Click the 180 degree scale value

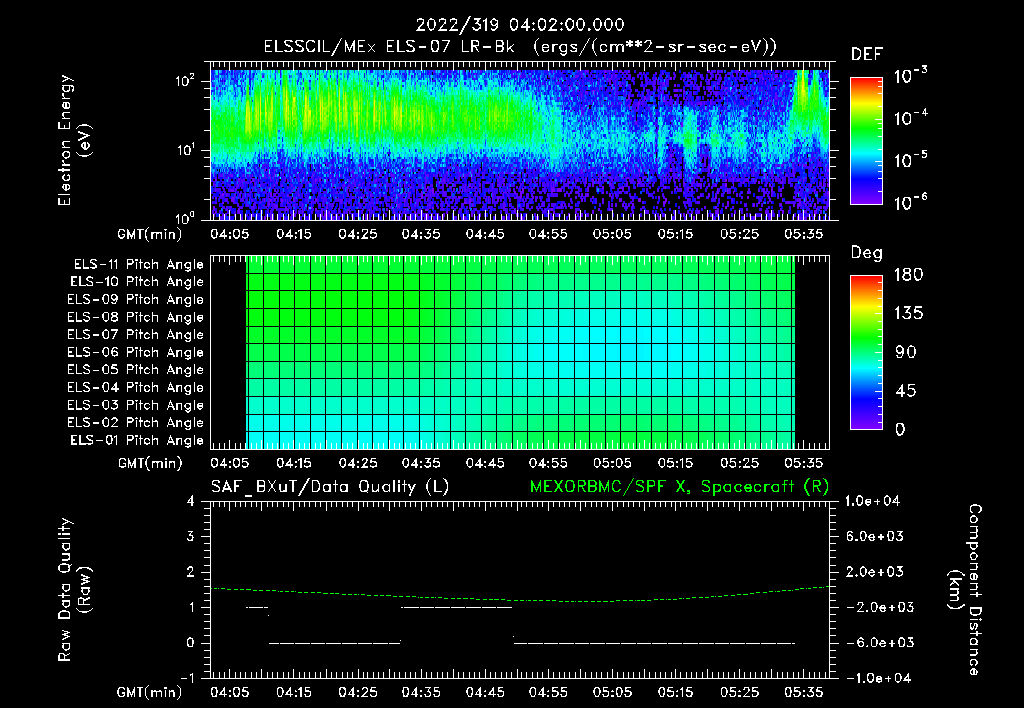pyautogui.click(x=908, y=275)
